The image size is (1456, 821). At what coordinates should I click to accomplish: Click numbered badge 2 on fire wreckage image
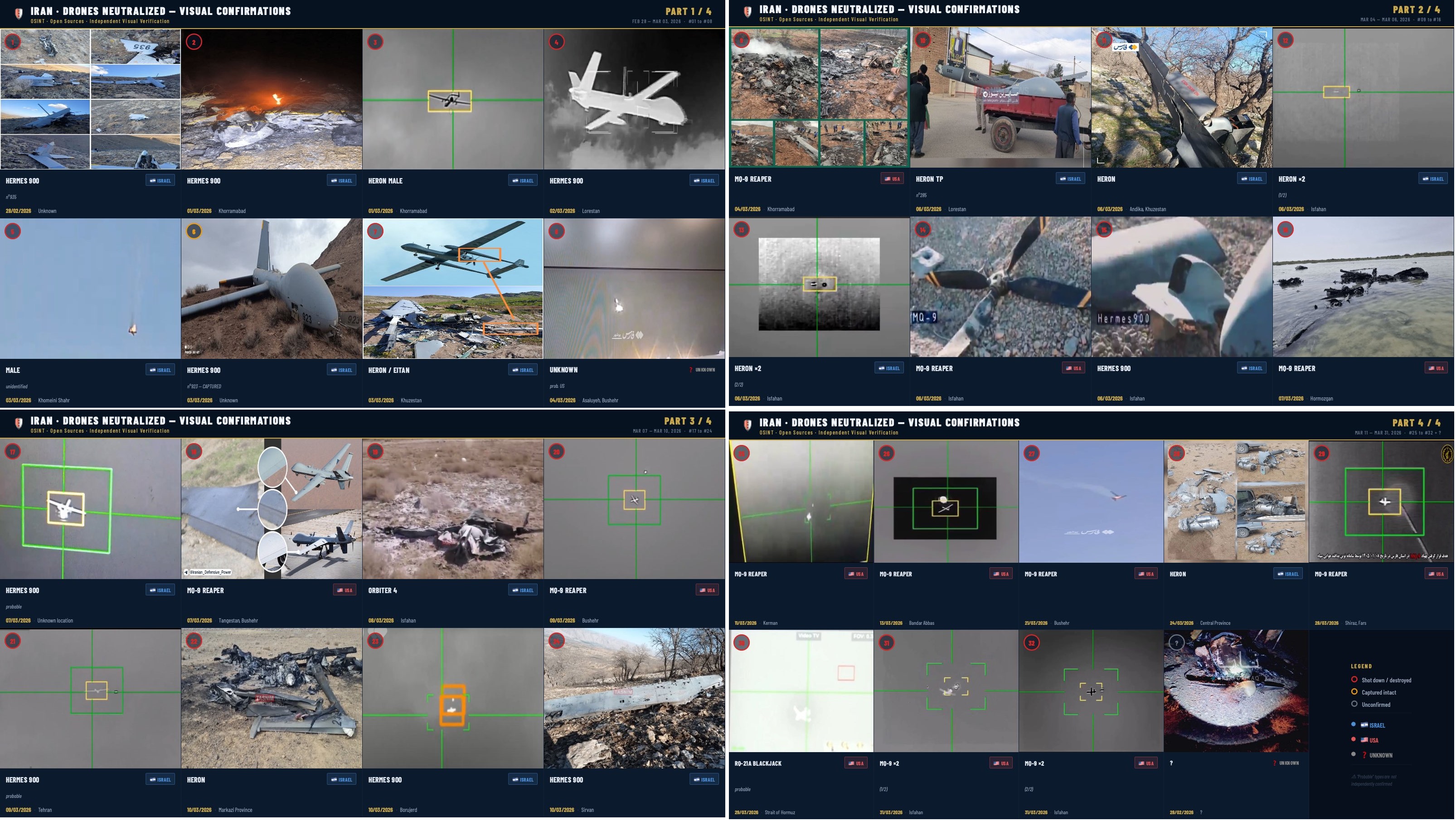[x=194, y=42]
